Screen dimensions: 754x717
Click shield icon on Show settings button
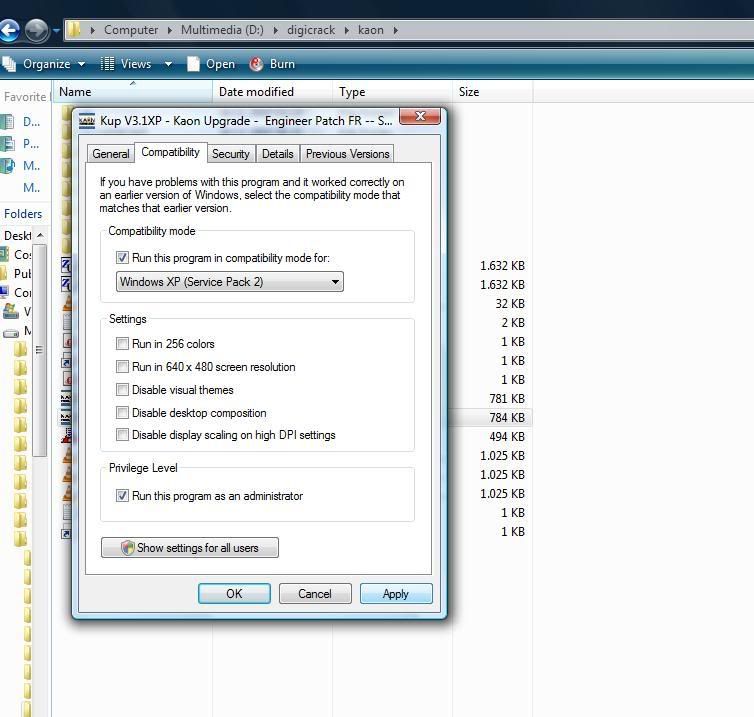tap(127, 548)
